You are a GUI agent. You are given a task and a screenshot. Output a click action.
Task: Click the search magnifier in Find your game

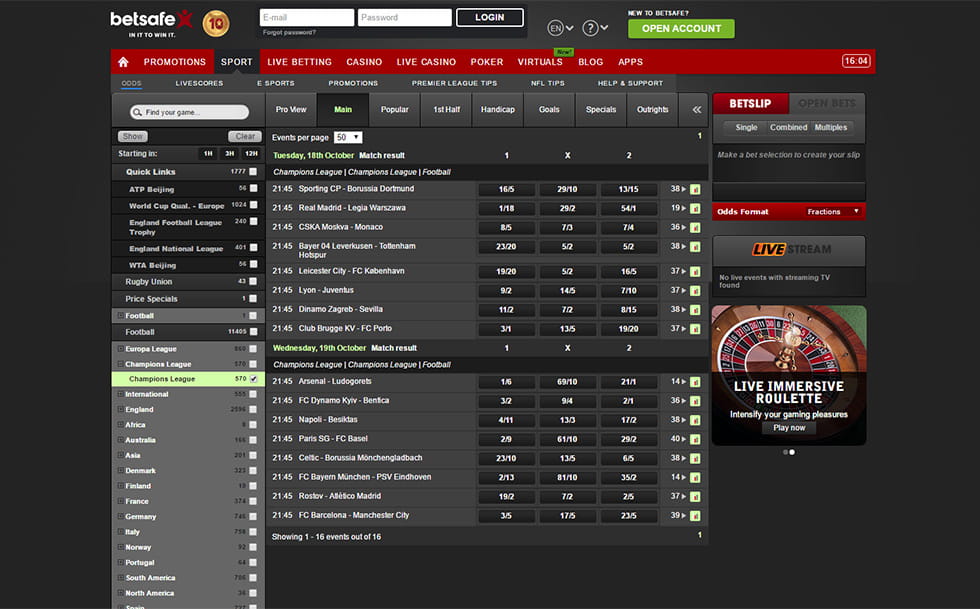point(137,113)
